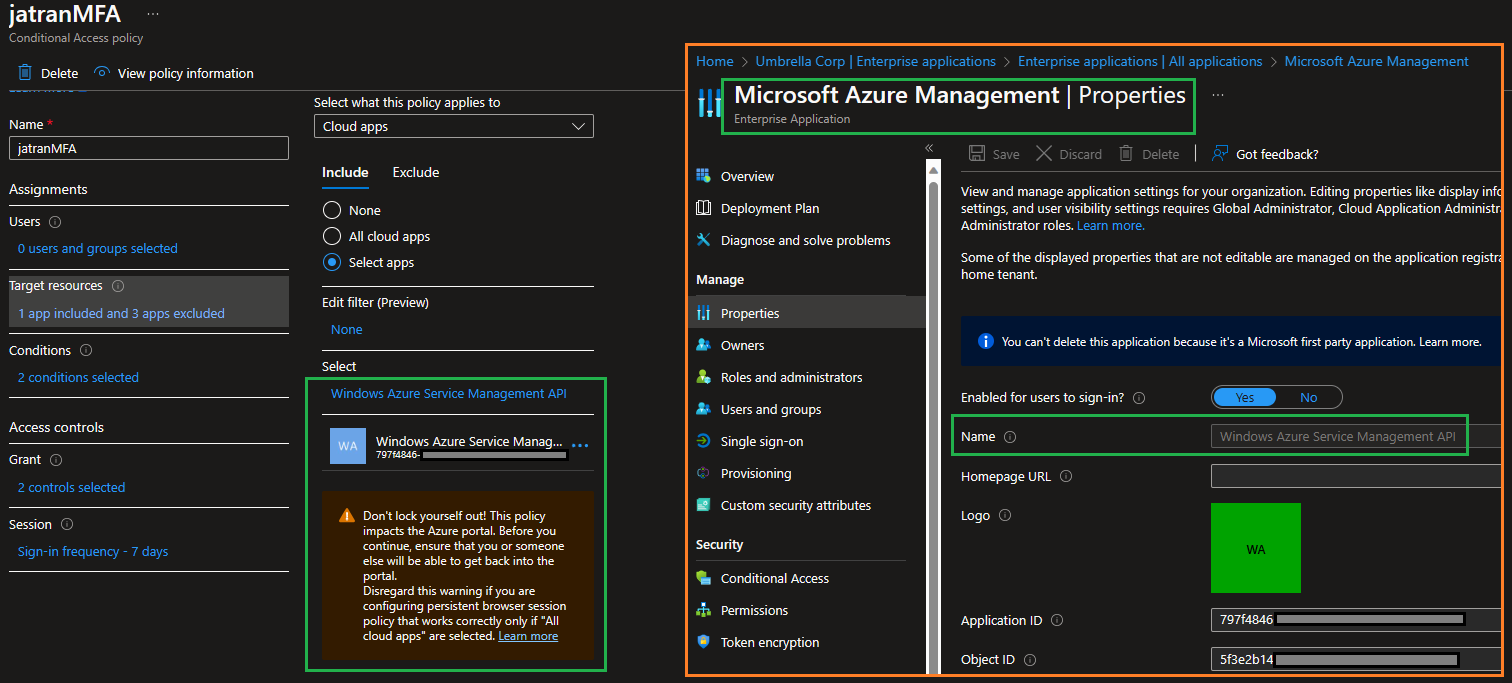Open 2 conditions selected link
This screenshot has height=683, width=1512.
coord(78,377)
